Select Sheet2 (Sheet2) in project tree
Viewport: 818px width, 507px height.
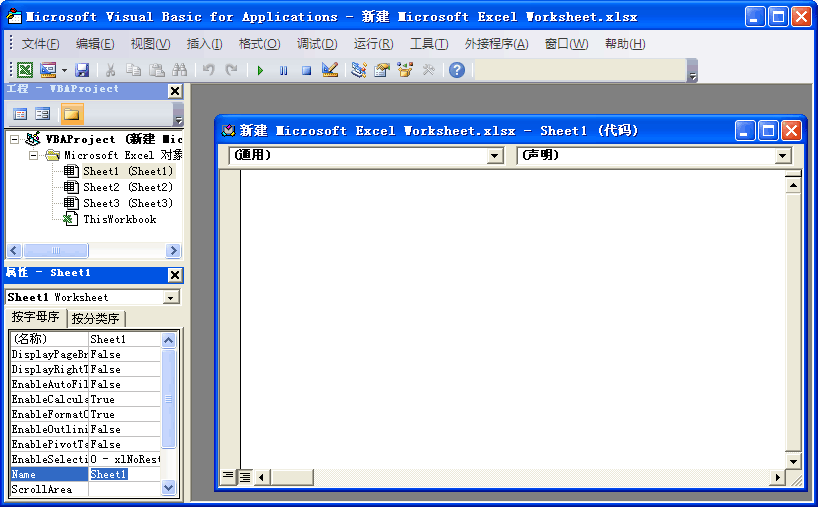[x=127, y=187]
